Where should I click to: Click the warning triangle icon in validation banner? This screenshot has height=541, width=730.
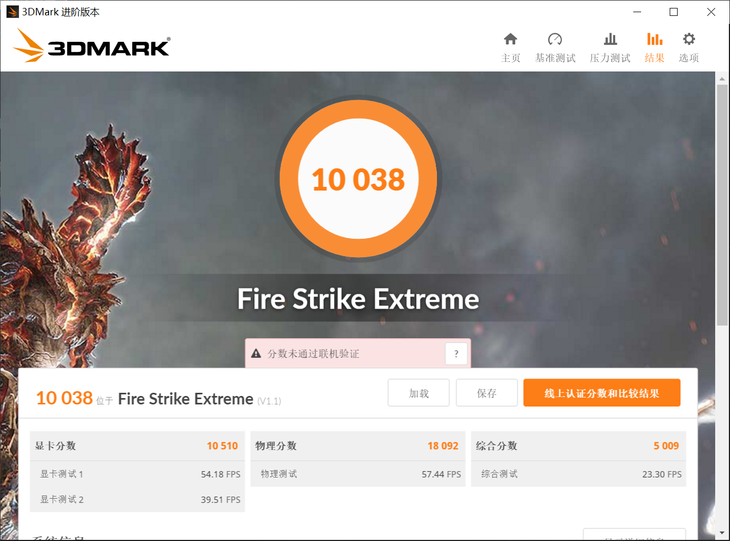[256, 353]
